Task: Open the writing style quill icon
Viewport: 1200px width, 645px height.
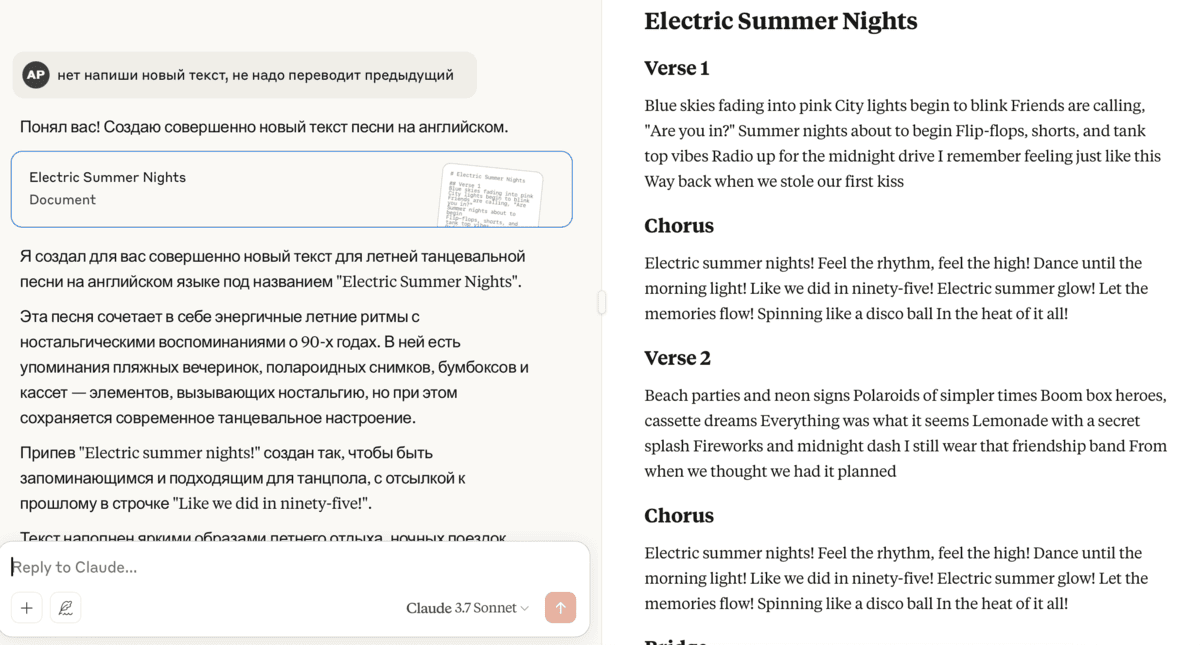Action: 66,608
